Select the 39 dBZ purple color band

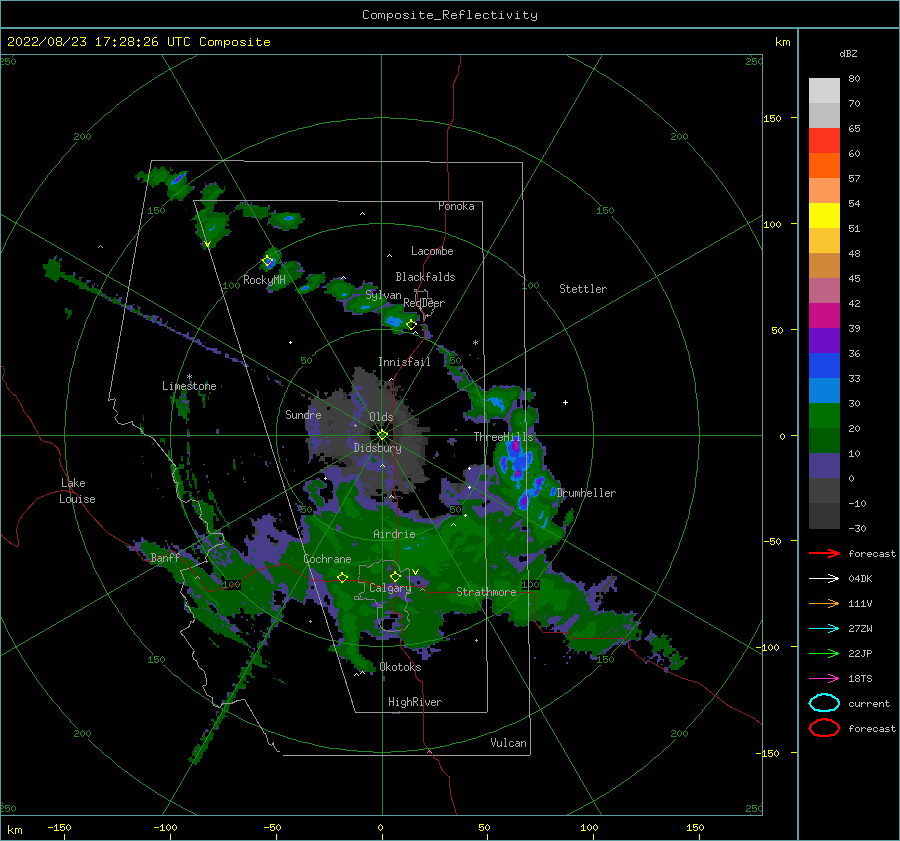[824, 340]
